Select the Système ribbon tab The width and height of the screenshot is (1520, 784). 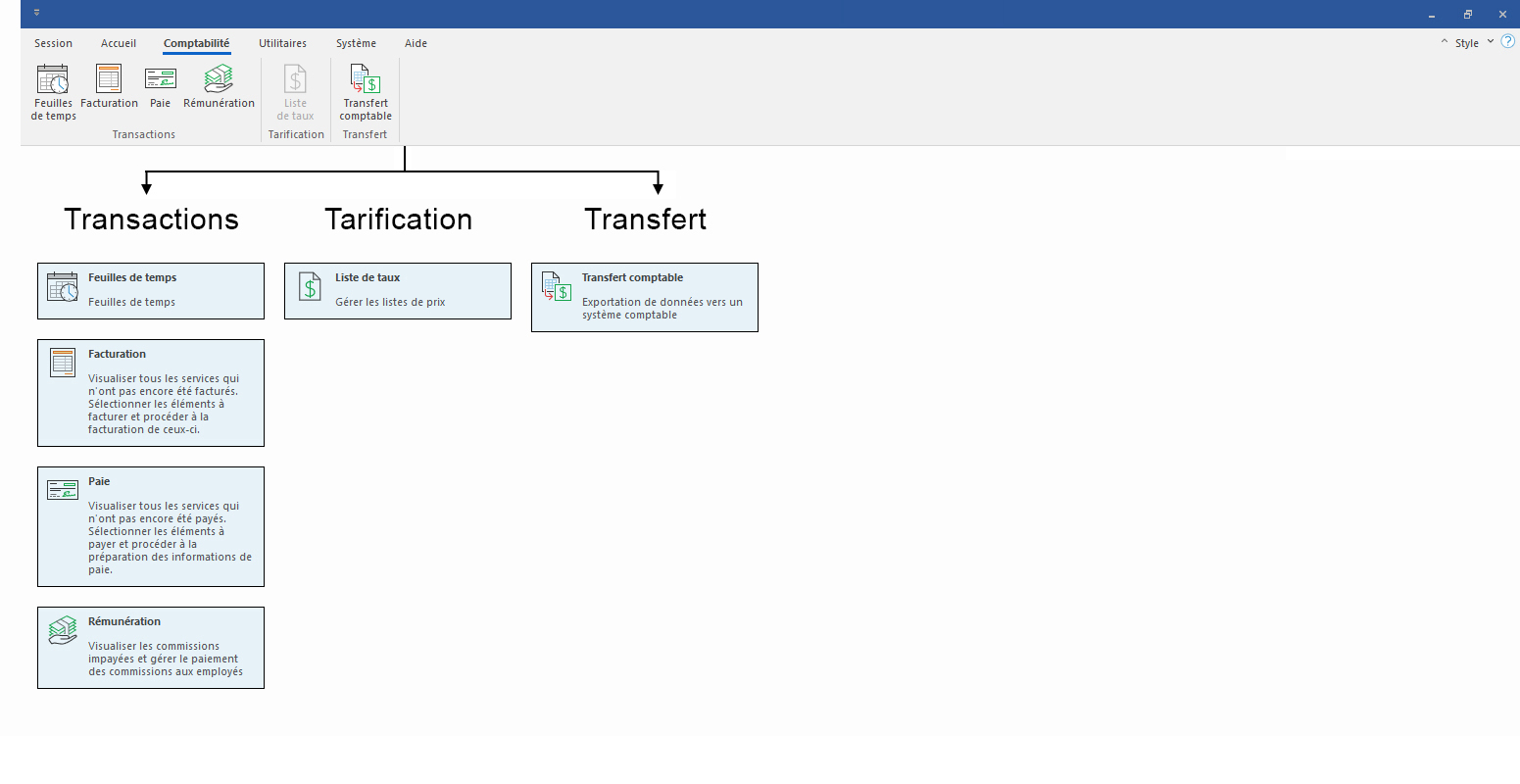tap(356, 43)
